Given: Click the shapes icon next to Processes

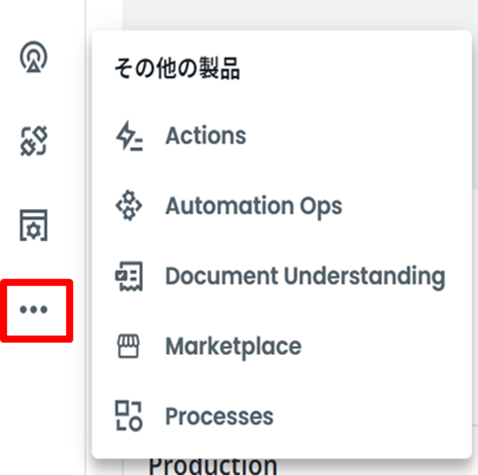Looking at the screenshot, I should (129, 416).
